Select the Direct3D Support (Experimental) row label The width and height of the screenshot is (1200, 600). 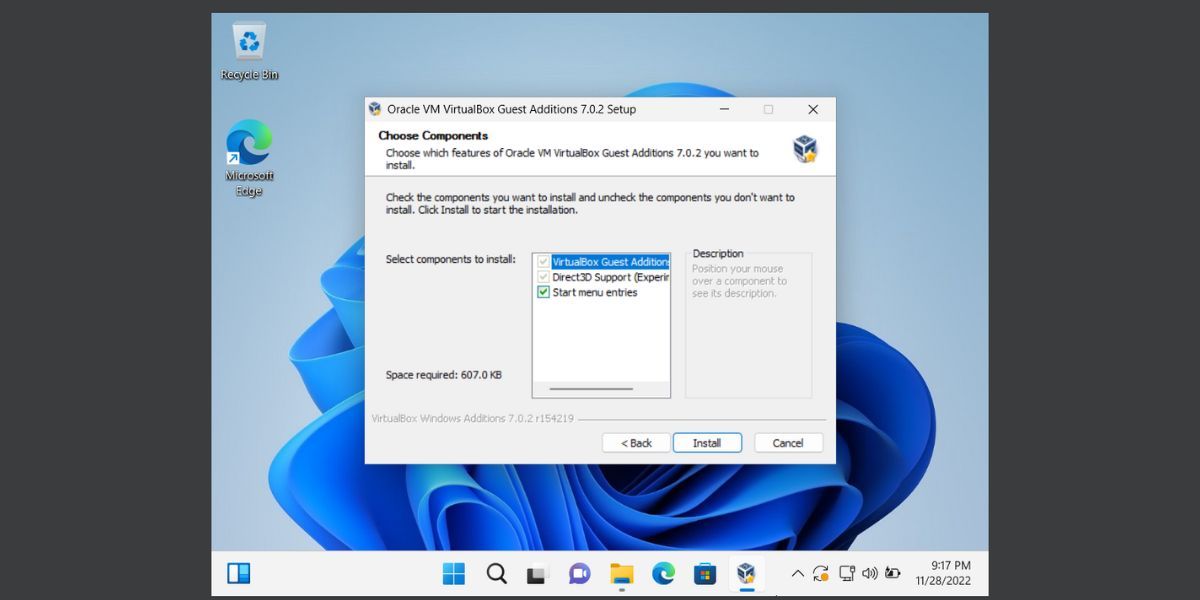(x=610, y=277)
